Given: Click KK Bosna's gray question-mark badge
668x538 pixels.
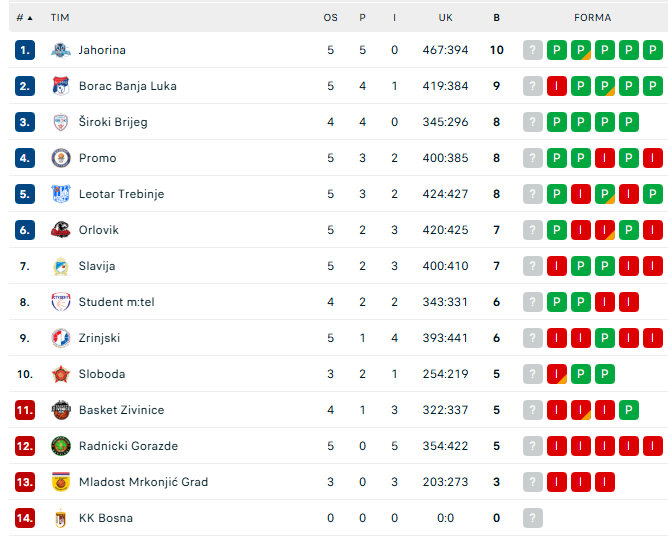Looking at the screenshot, I should pyautogui.click(x=533, y=518).
